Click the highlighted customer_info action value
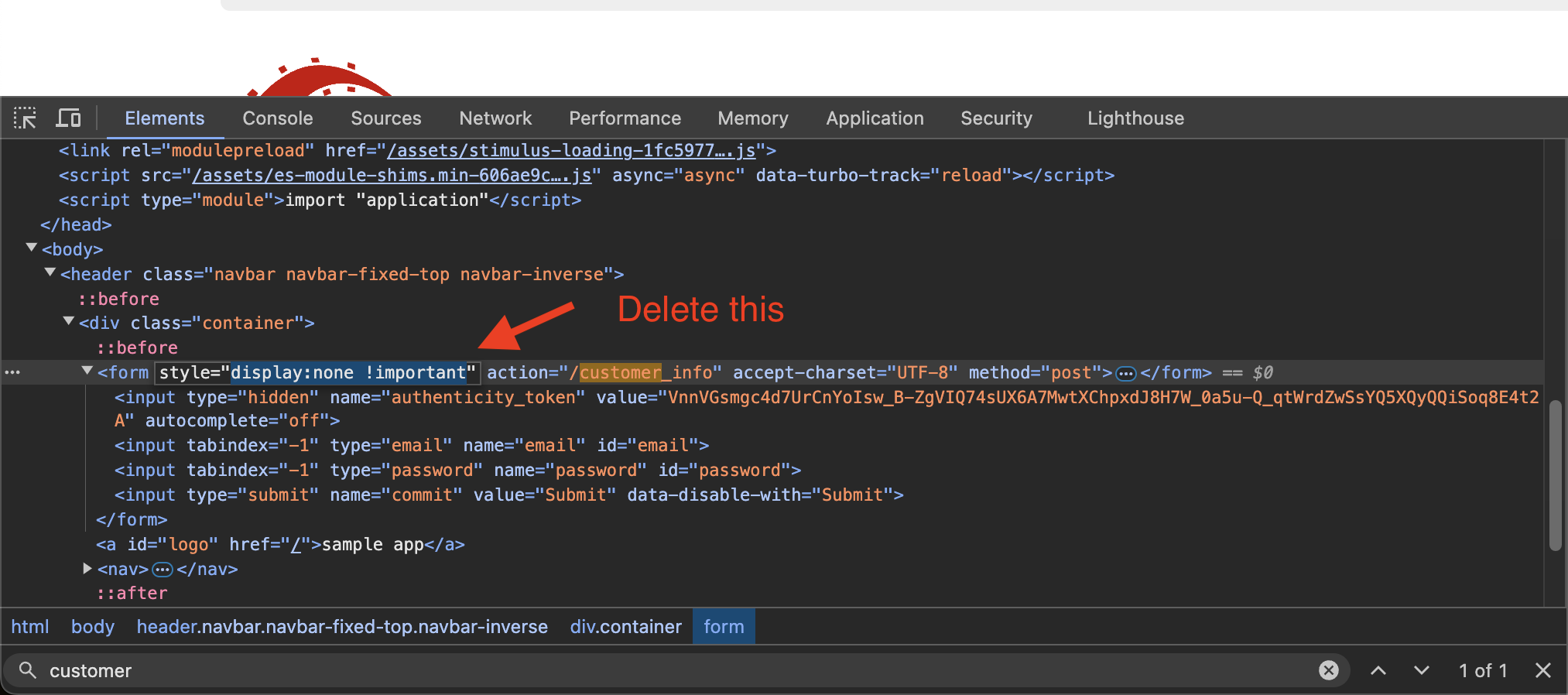This screenshot has height=695, width=1568. [x=645, y=372]
